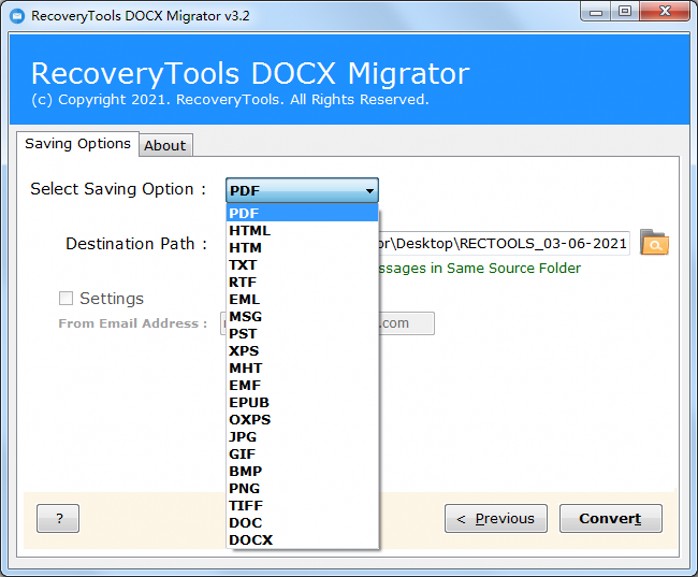Select EMF from the dropdown list

(302, 385)
